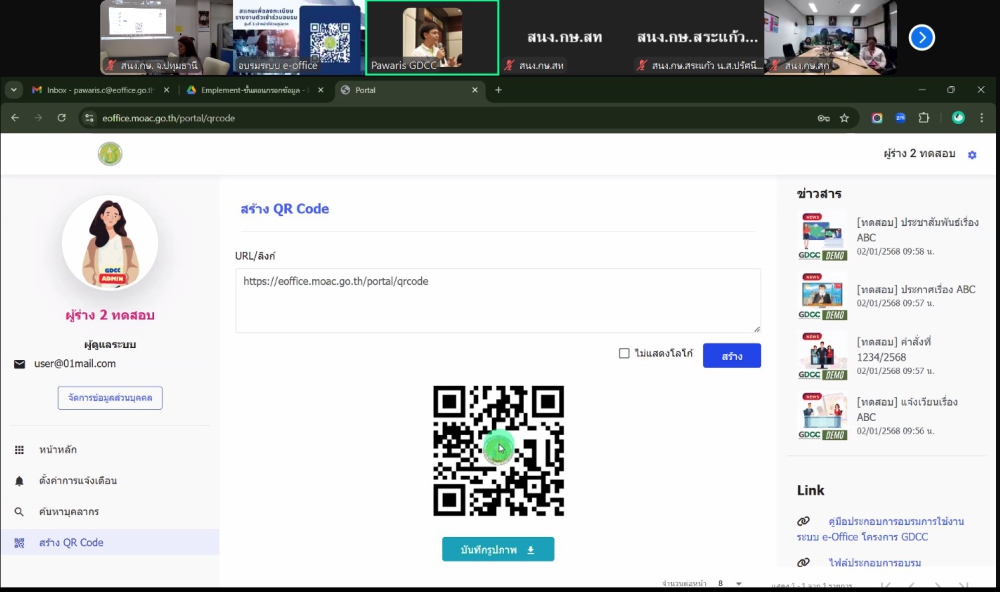Click the ministry logo in the header
The height and width of the screenshot is (592, 1000).
(110, 154)
